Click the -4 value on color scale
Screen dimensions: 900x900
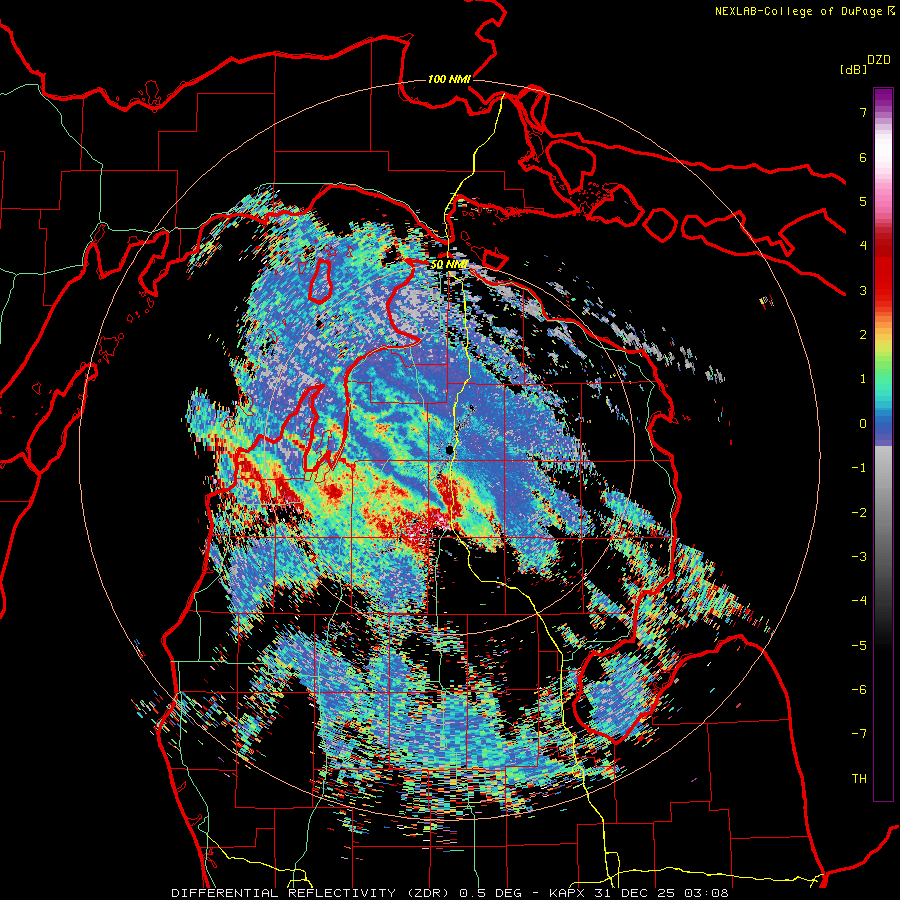click(x=859, y=601)
